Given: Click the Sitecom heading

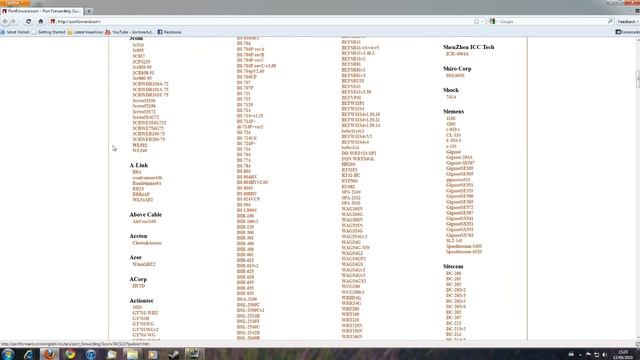Looking at the screenshot, I should 453,266.
